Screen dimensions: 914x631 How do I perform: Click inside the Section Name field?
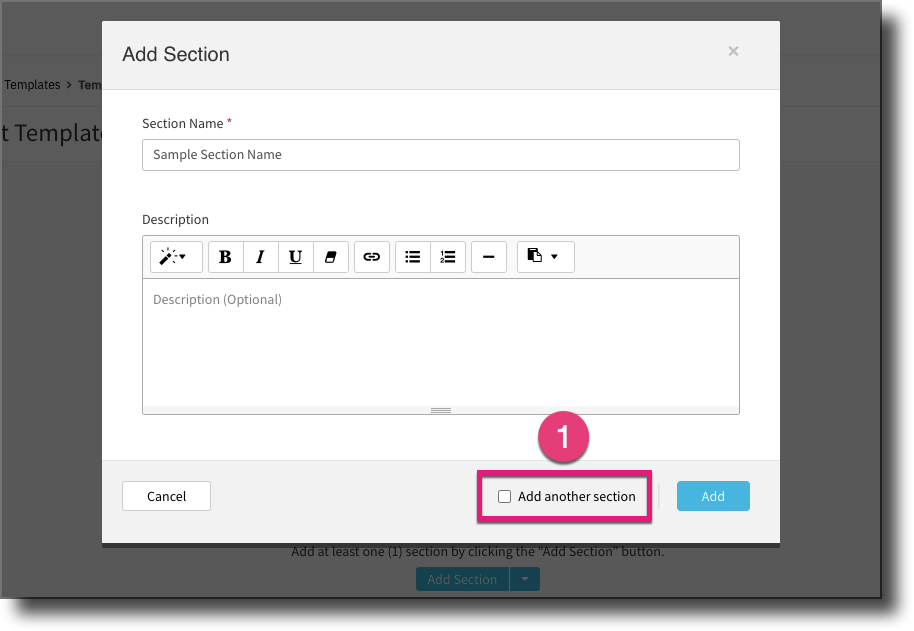coord(440,155)
